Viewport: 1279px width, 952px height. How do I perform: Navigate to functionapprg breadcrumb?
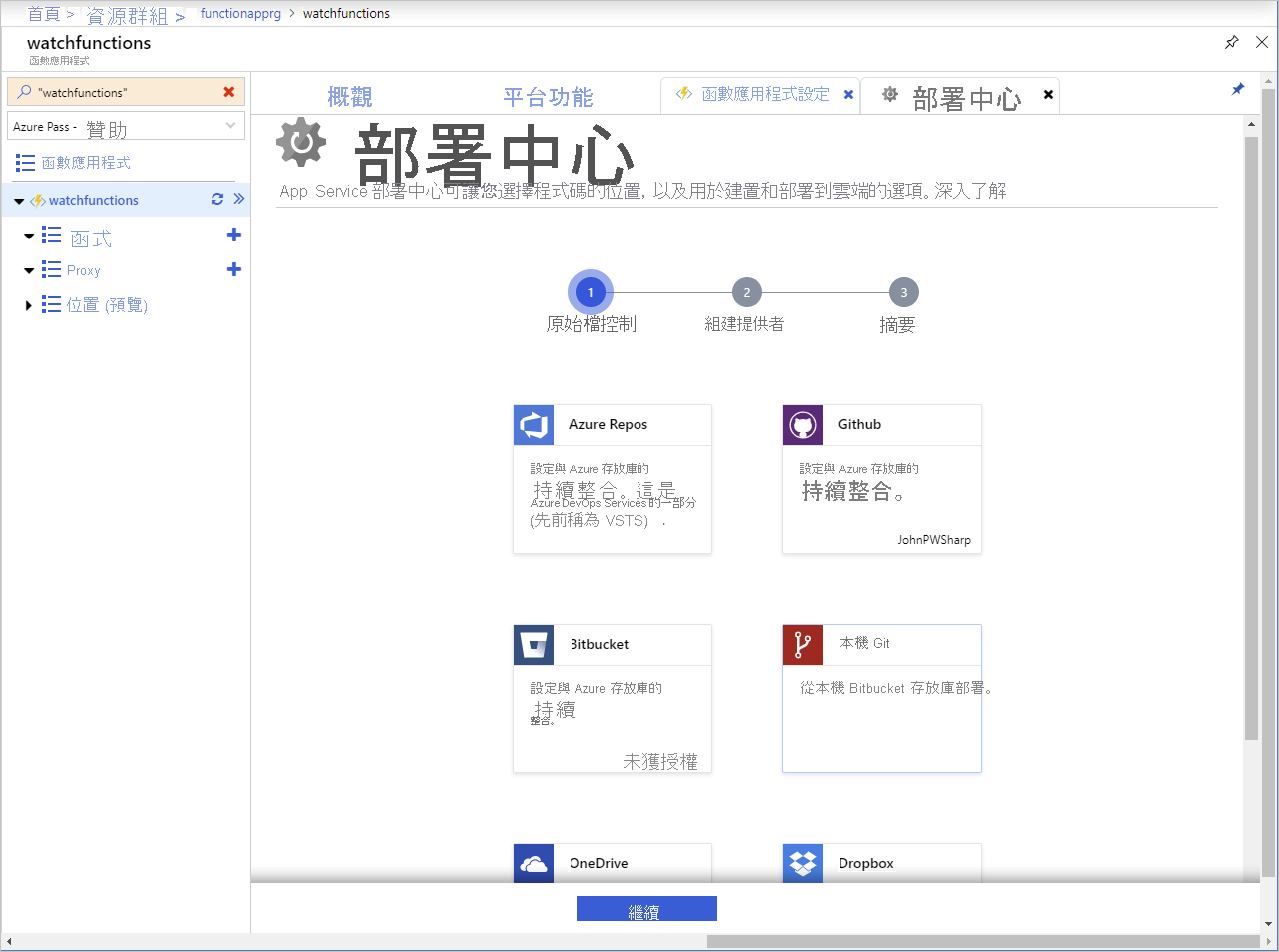[x=240, y=13]
